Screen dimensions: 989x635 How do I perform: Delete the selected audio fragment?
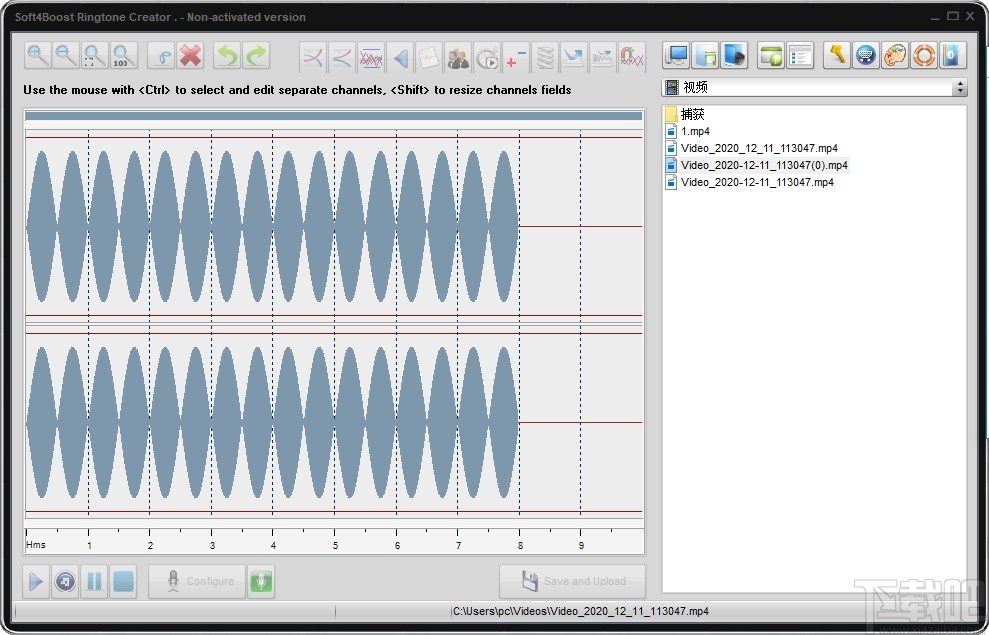point(190,55)
